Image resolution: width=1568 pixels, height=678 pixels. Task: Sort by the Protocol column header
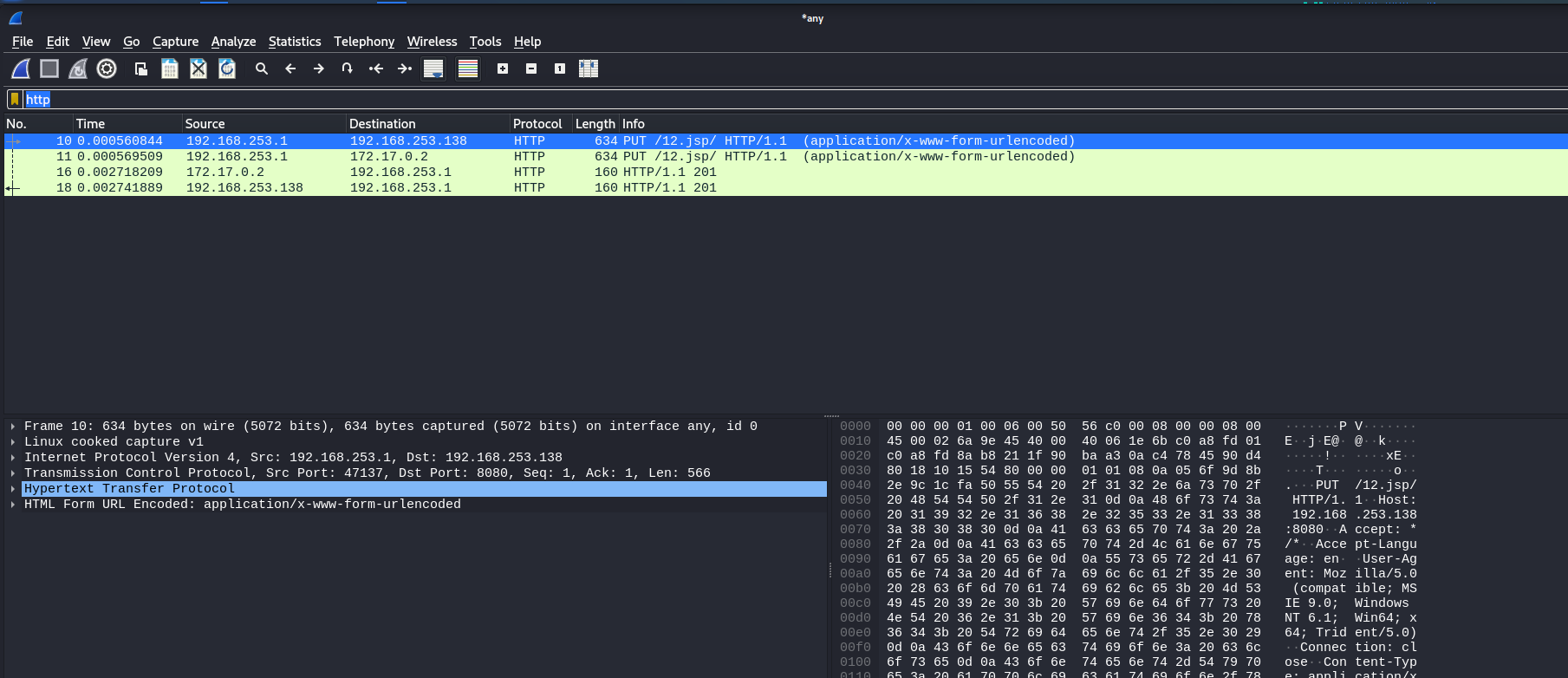541,124
